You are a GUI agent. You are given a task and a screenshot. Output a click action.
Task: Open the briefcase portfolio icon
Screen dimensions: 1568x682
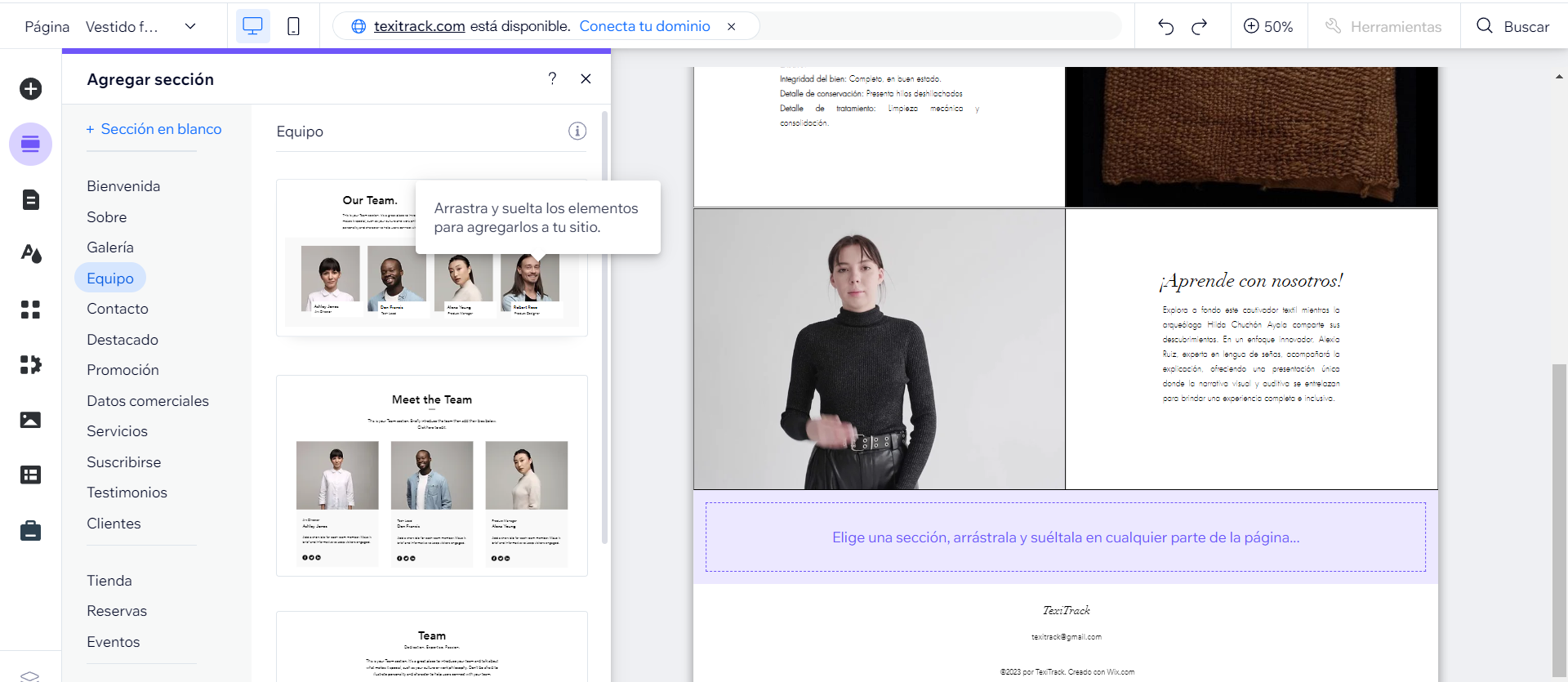[30, 531]
